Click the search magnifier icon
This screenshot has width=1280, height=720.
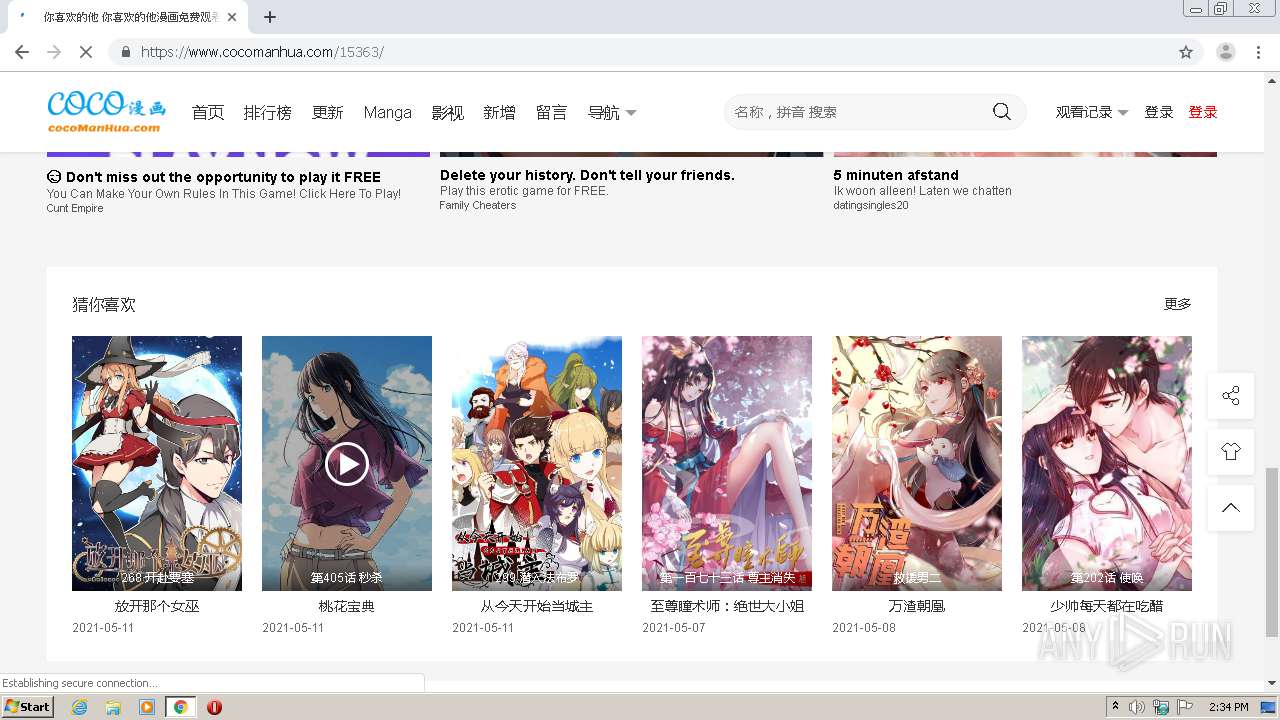1001,112
